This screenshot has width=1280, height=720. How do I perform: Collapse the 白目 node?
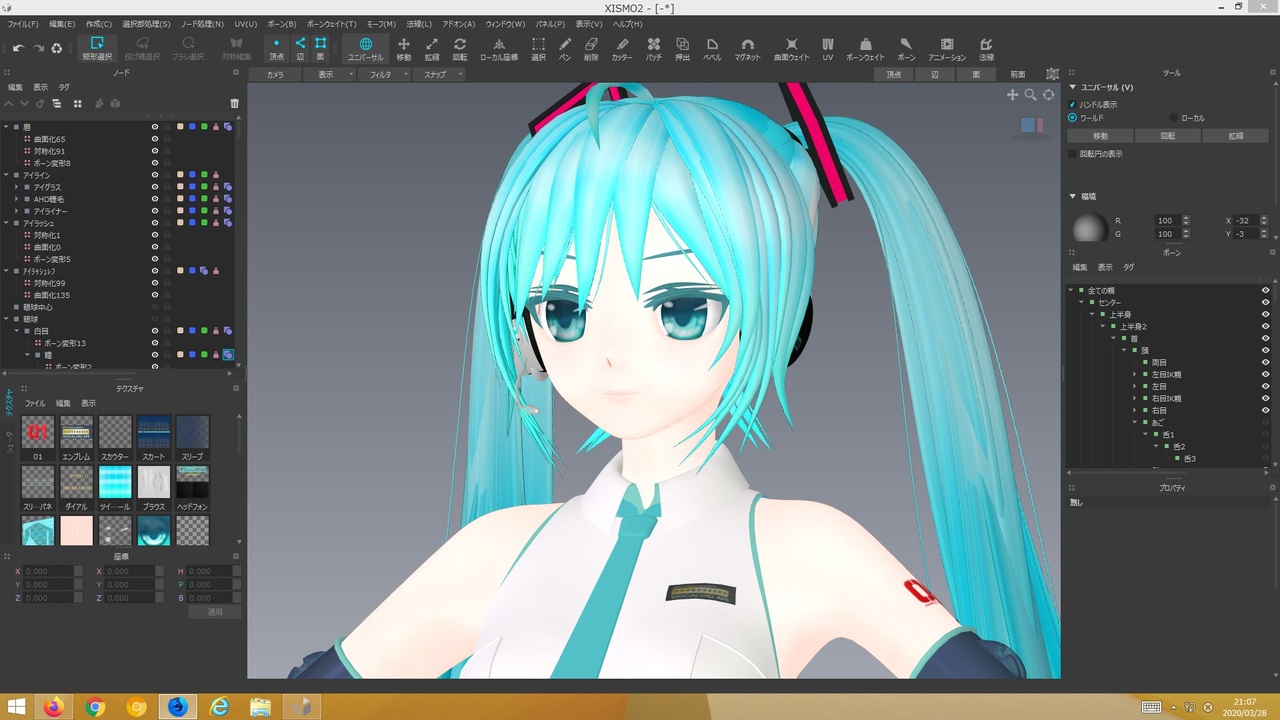pos(17,331)
